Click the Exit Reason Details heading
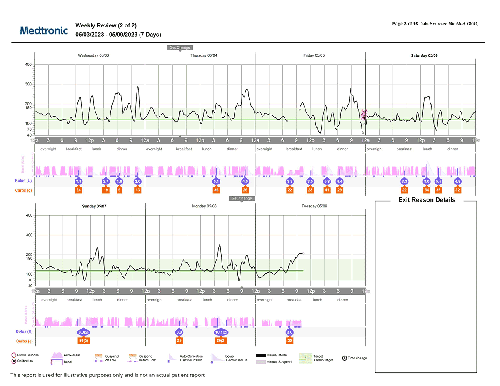The height and width of the screenshot is (386, 500). [x=427, y=200]
